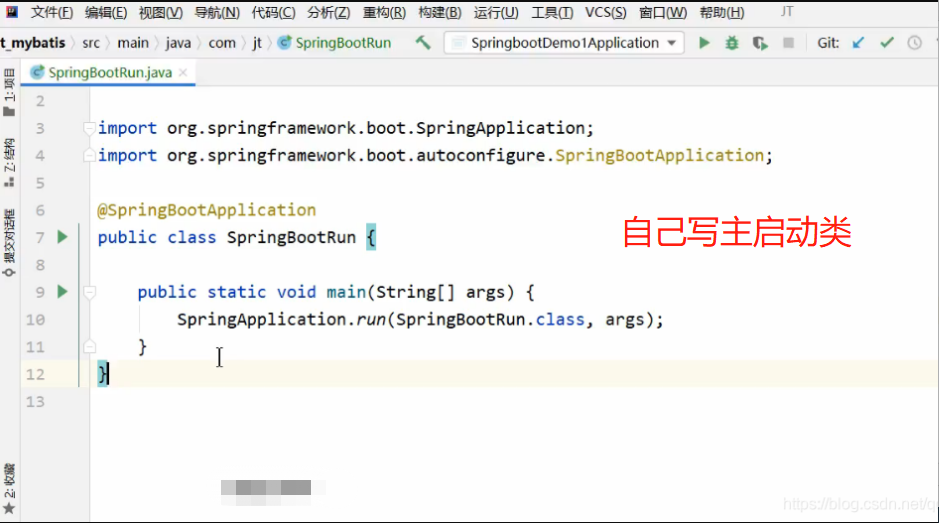Open the 运行(U) menu

click(x=496, y=12)
